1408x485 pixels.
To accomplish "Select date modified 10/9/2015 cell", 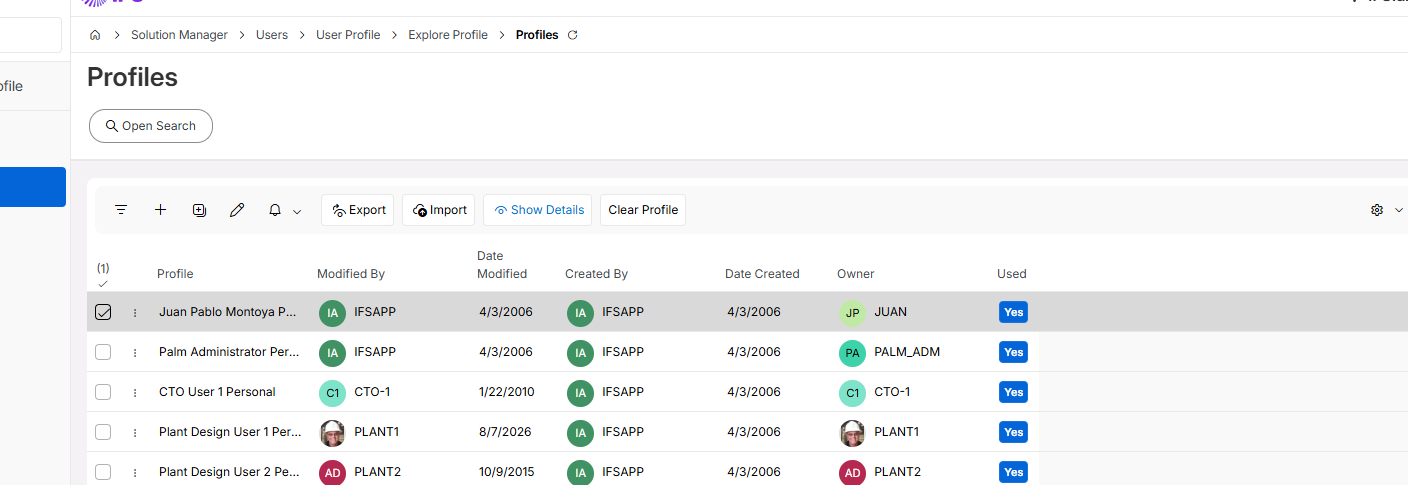I will coord(507,472).
